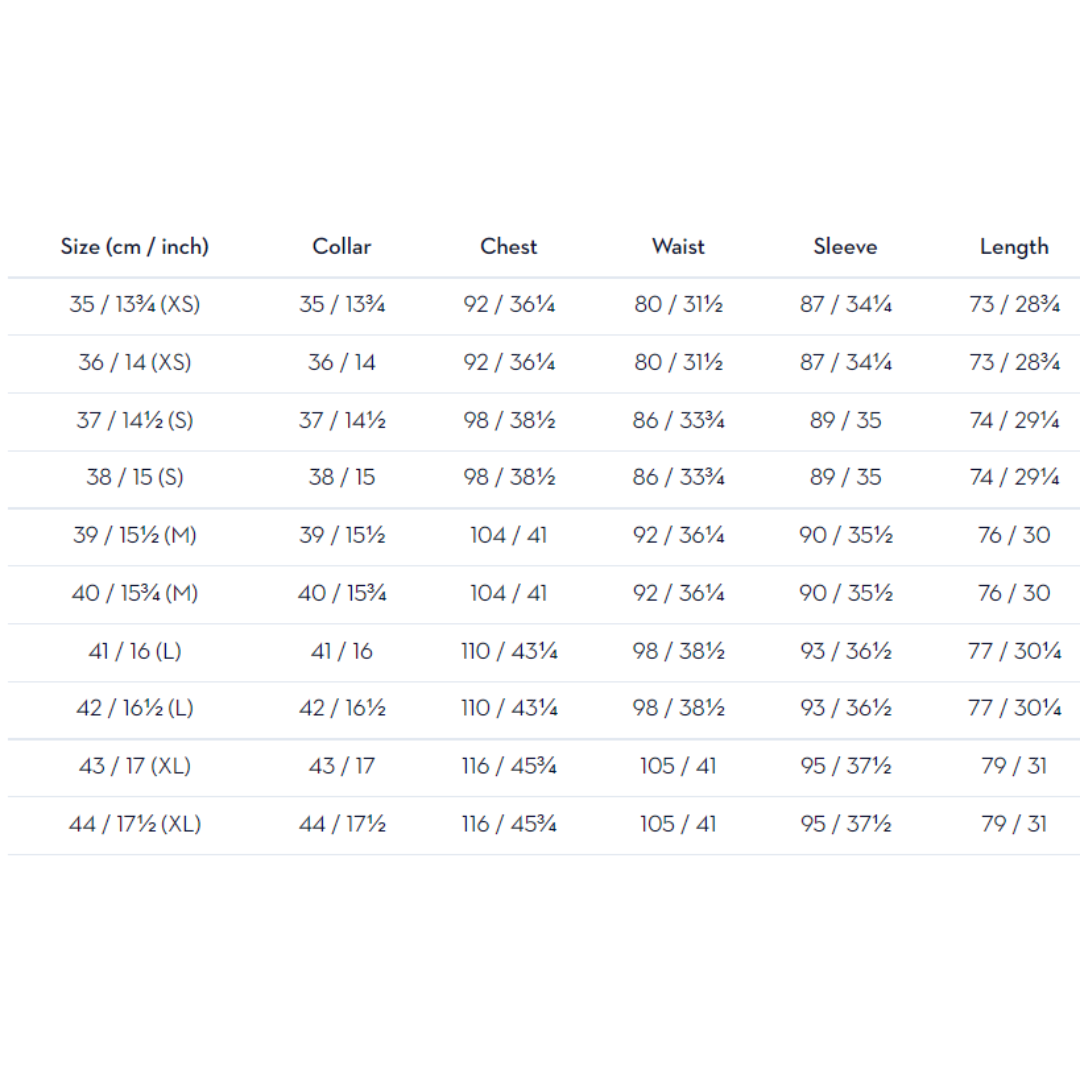Click the Chest column header
The image size is (1080, 1080).
click(x=508, y=247)
